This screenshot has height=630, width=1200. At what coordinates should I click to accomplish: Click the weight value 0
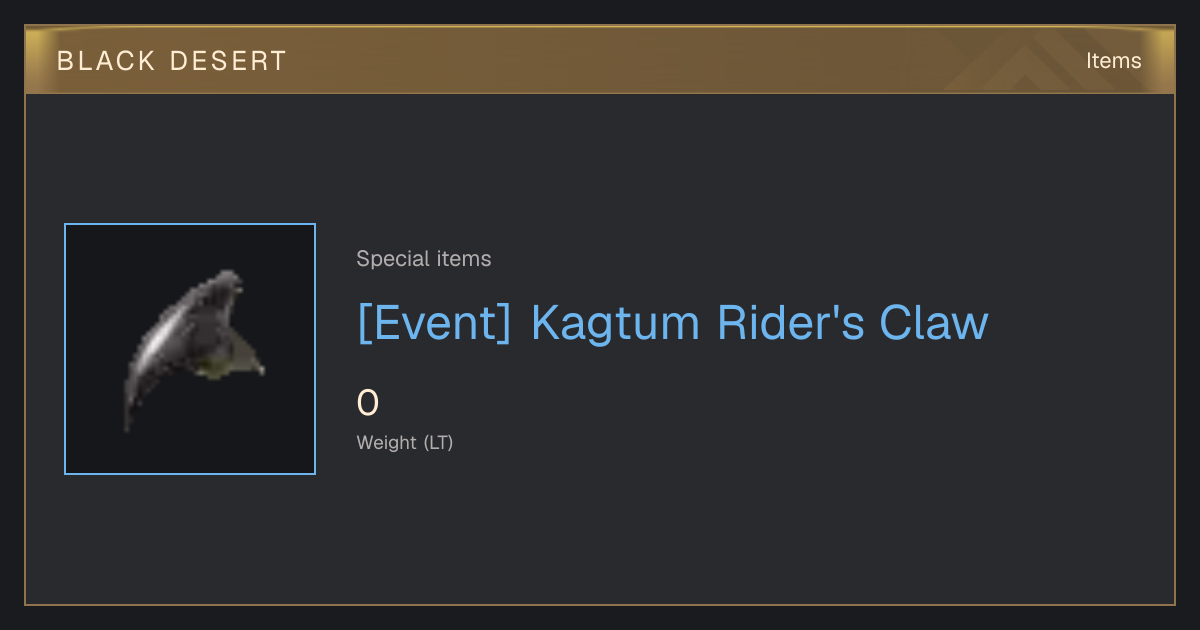[368, 403]
